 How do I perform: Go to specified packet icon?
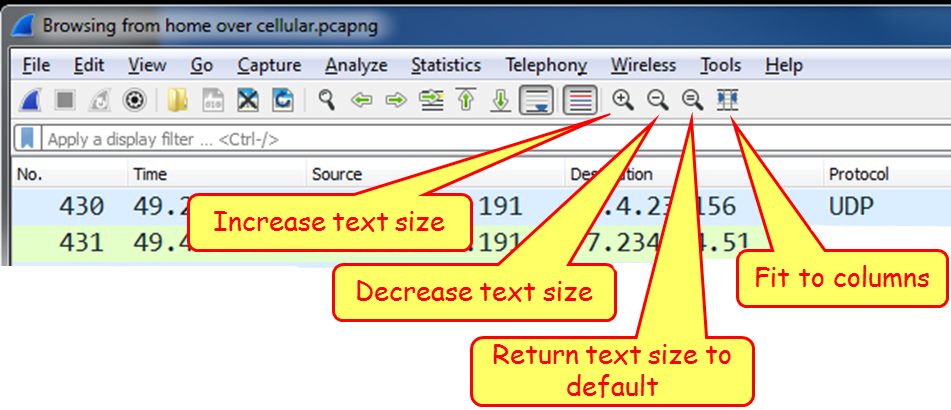(x=431, y=100)
